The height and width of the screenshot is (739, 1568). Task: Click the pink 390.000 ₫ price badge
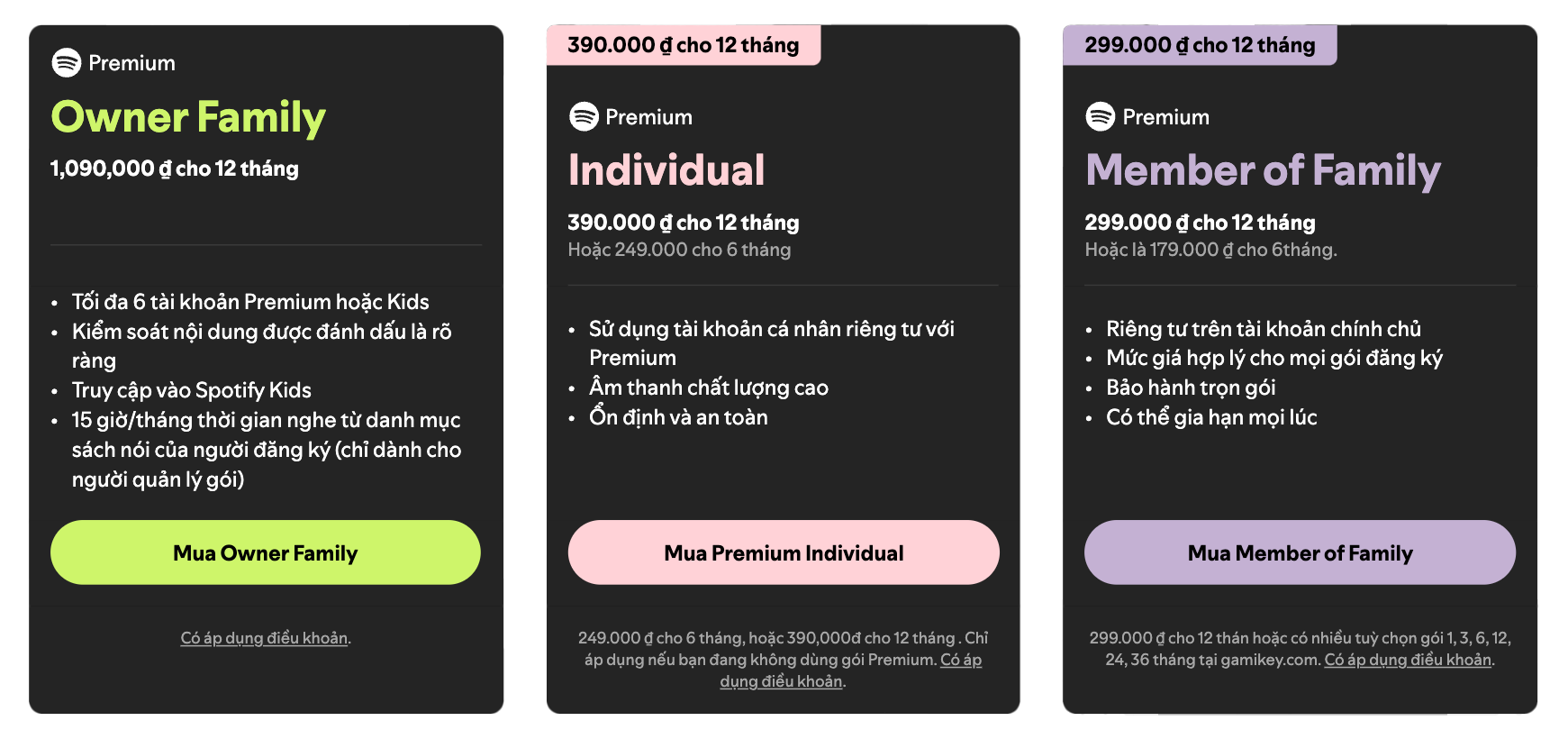[x=683, y=45]
